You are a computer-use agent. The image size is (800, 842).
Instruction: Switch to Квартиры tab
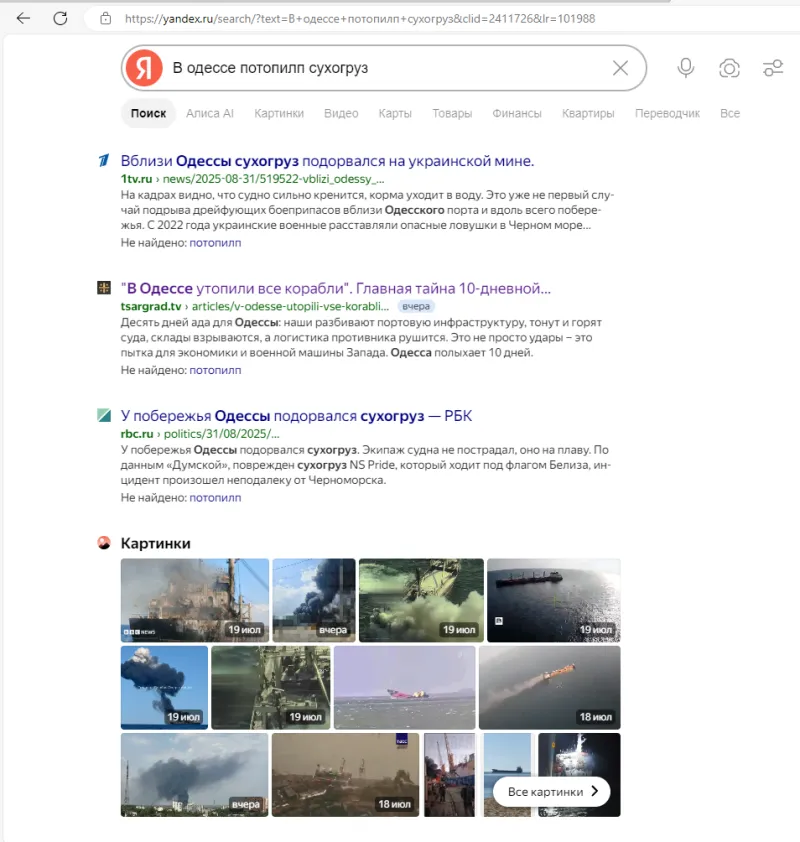tap(588, 113)
